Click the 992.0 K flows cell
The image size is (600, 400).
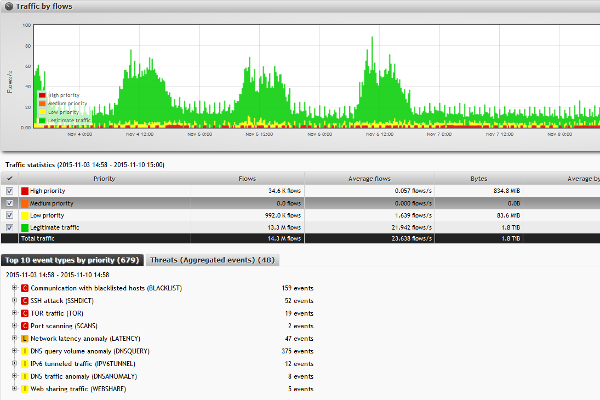pyautogui.click(x=283, y=216)
